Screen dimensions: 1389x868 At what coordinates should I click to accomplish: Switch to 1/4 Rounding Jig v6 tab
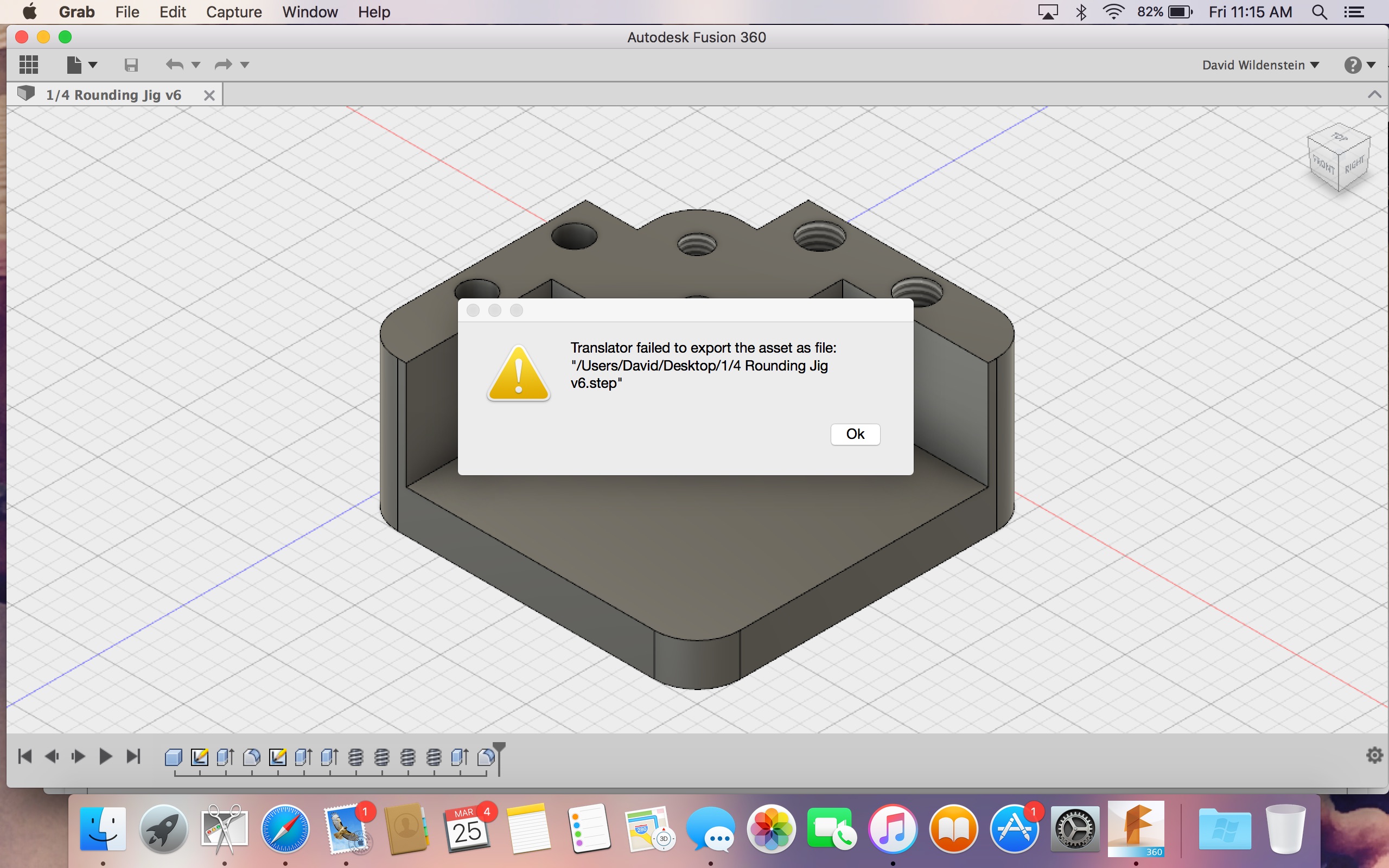(x=113, y=95)
